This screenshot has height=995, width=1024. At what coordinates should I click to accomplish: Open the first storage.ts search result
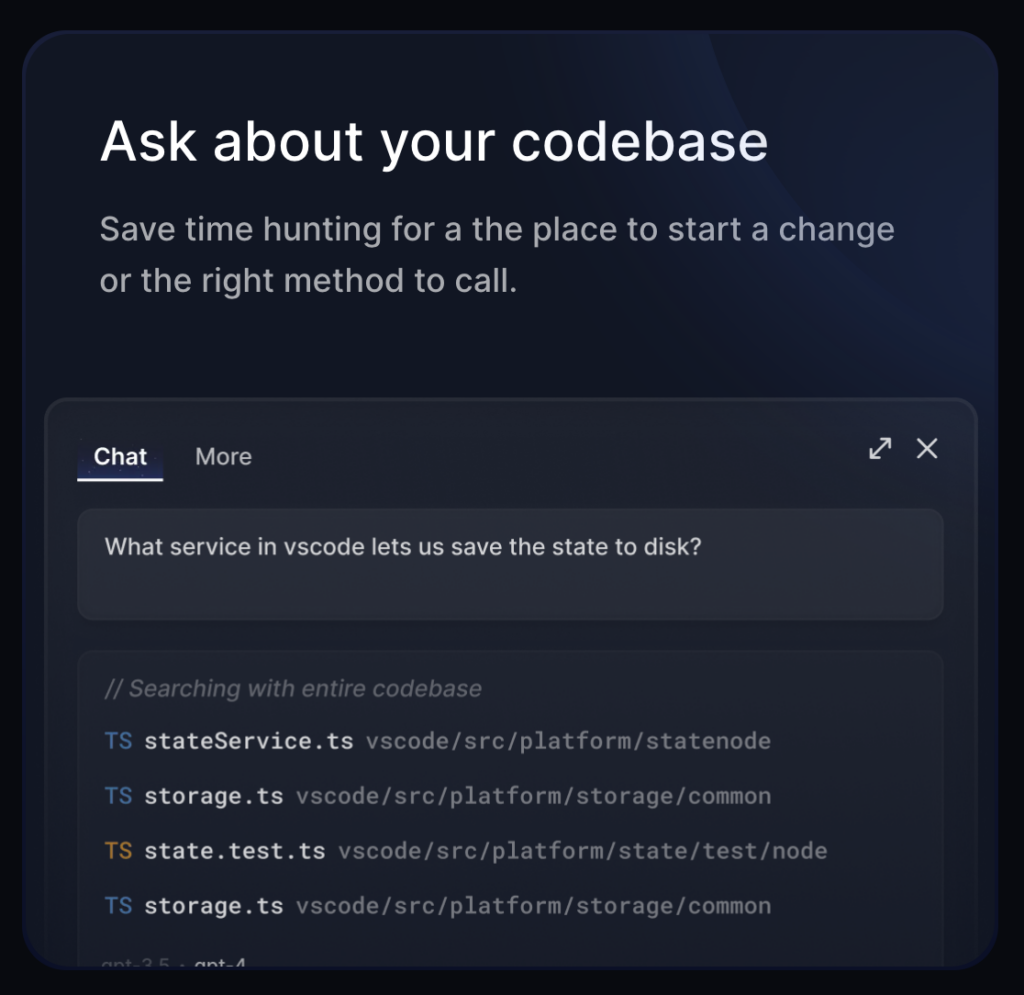point(214,796)
